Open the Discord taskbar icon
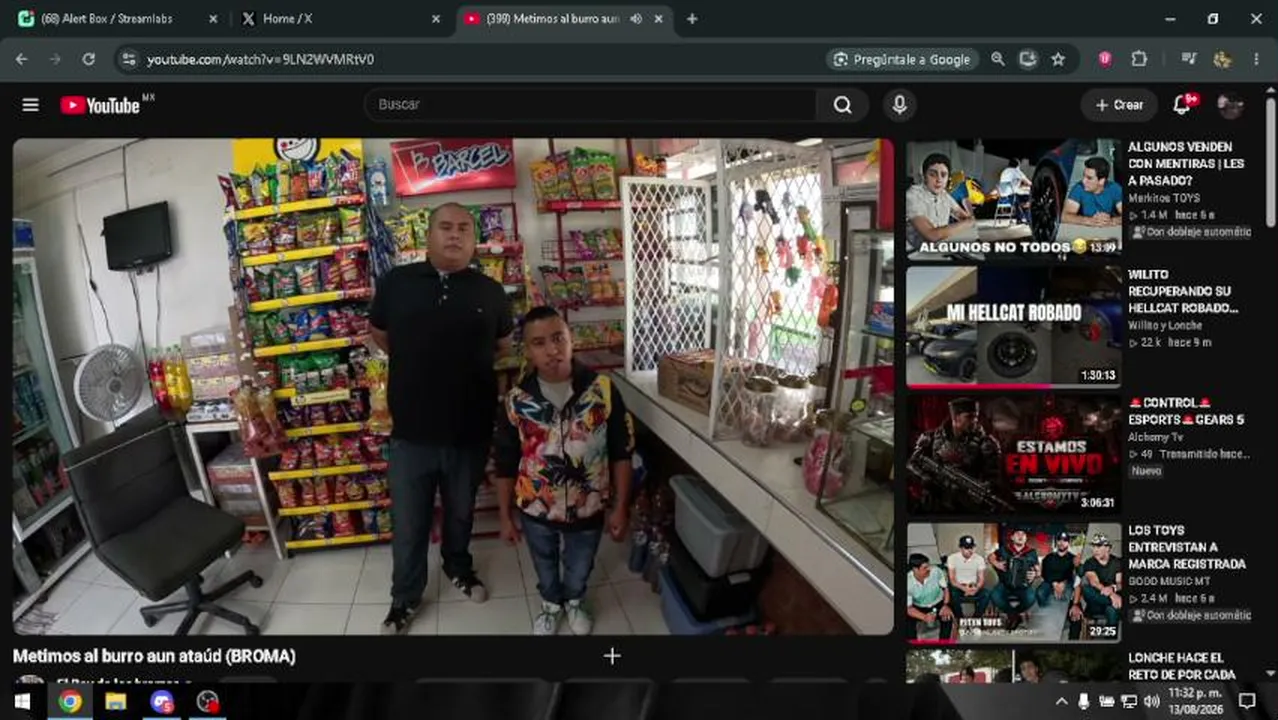This screenshot has height=720, width=1278. 162,701
